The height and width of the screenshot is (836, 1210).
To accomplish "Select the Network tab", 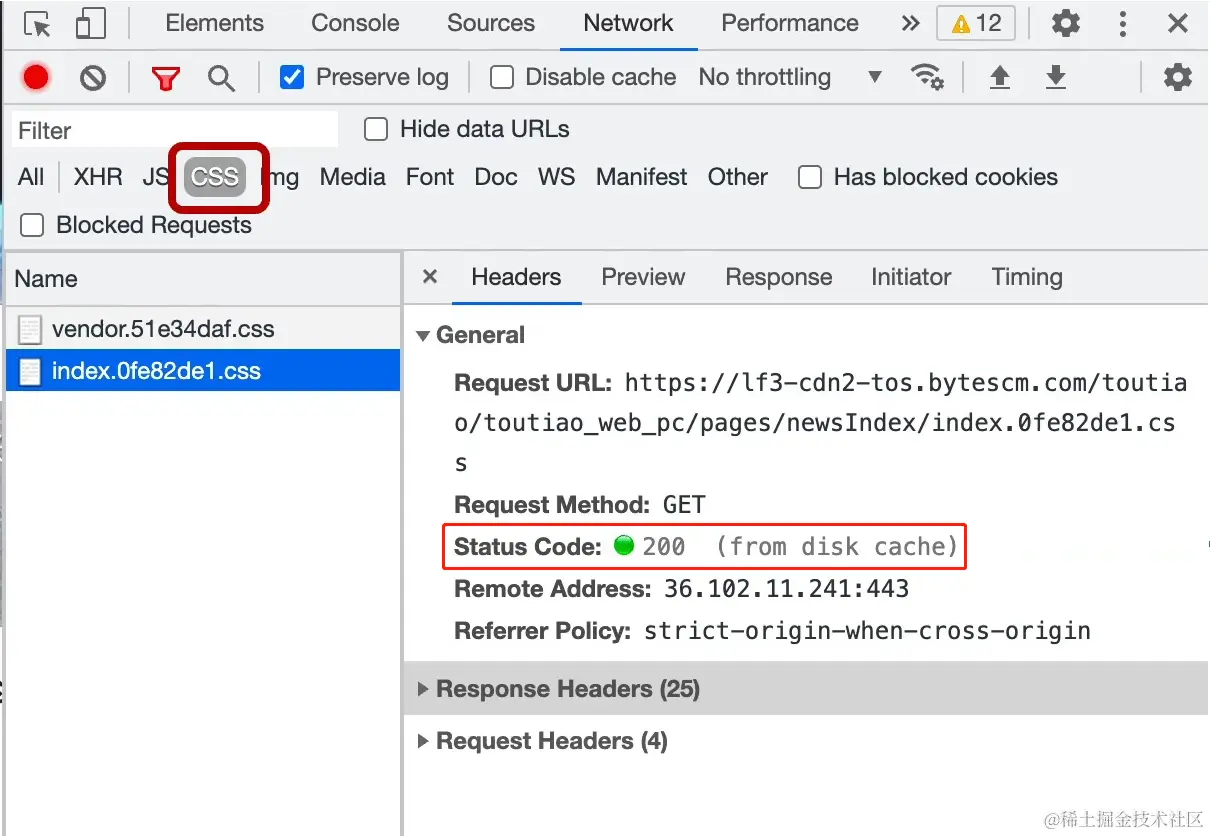I will coord(628,23).
